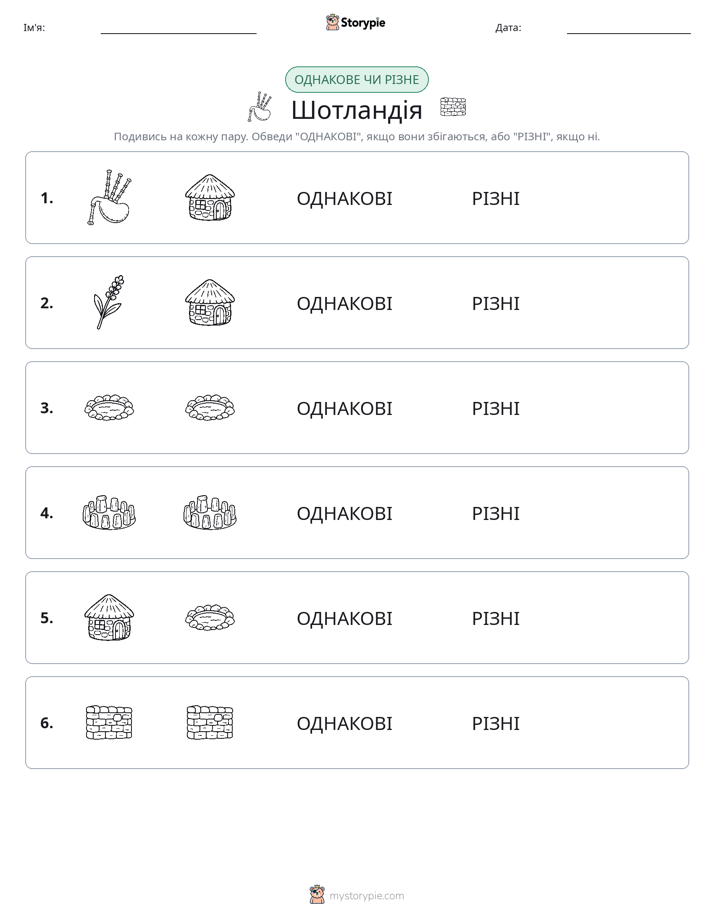Open the mystorypie.com footer link
Screen dimensions: 714x924
356,895
